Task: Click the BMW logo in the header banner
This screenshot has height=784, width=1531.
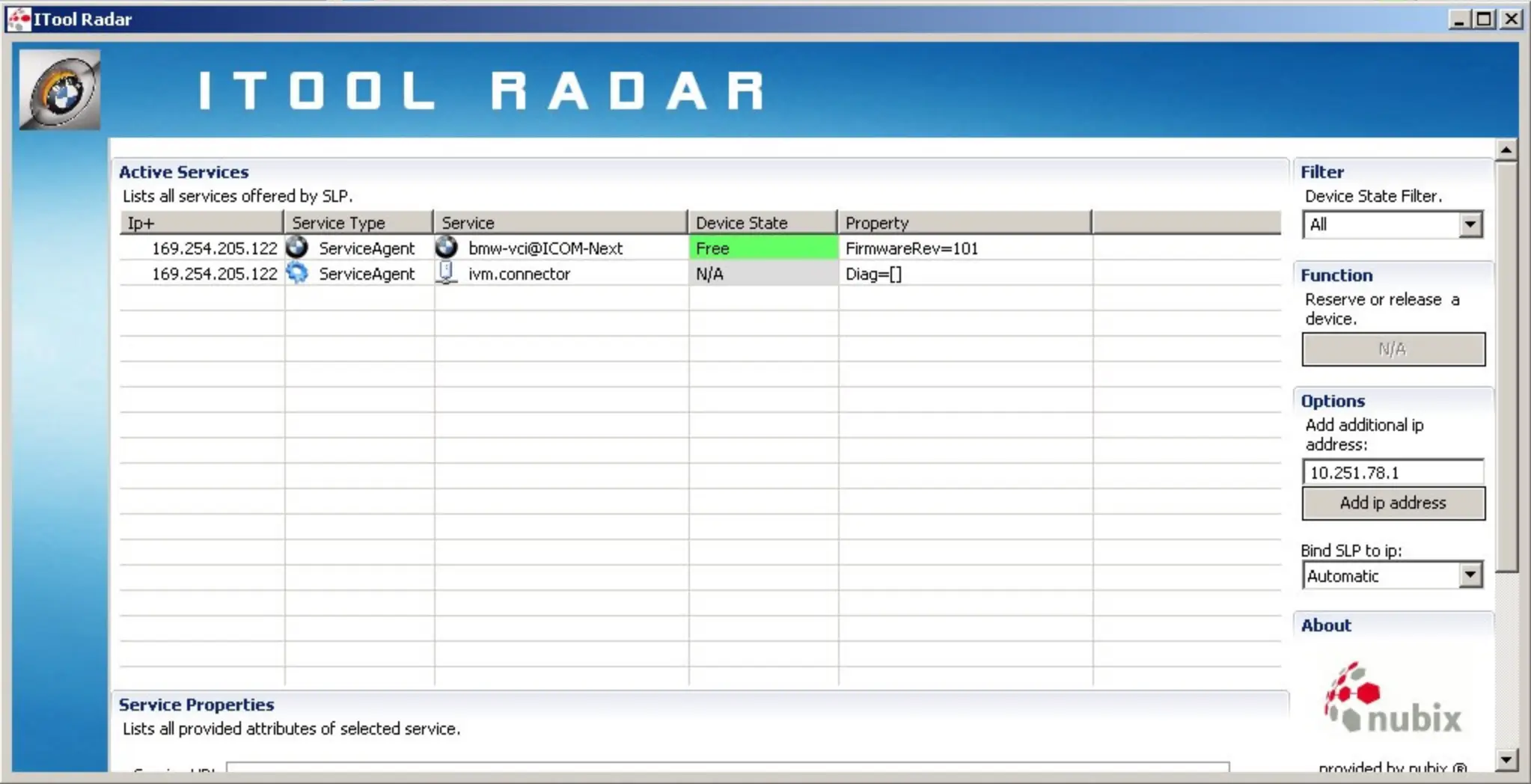Action: point(58,89)
